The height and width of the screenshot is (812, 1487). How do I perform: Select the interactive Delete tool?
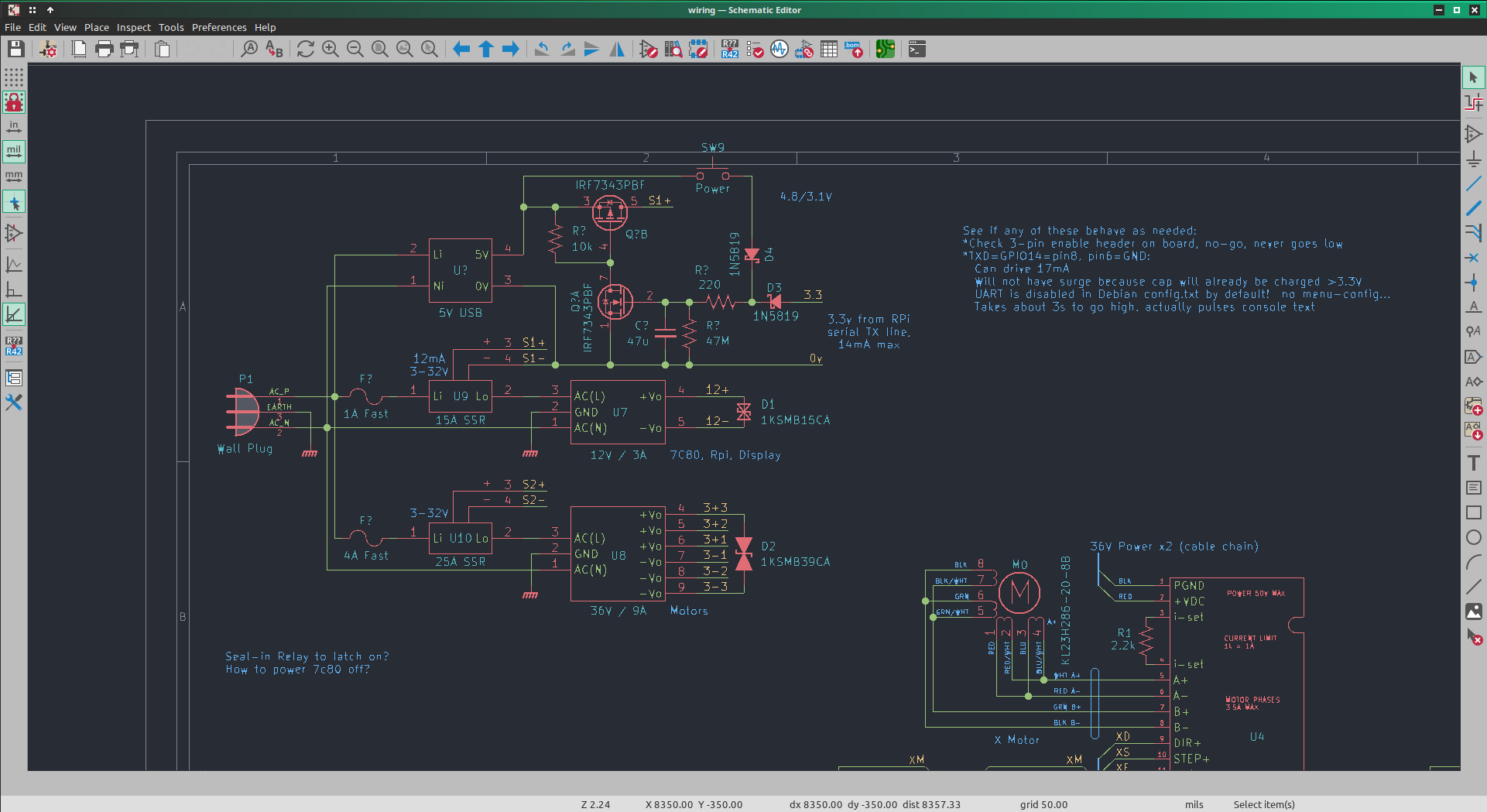pos(1473,636)
